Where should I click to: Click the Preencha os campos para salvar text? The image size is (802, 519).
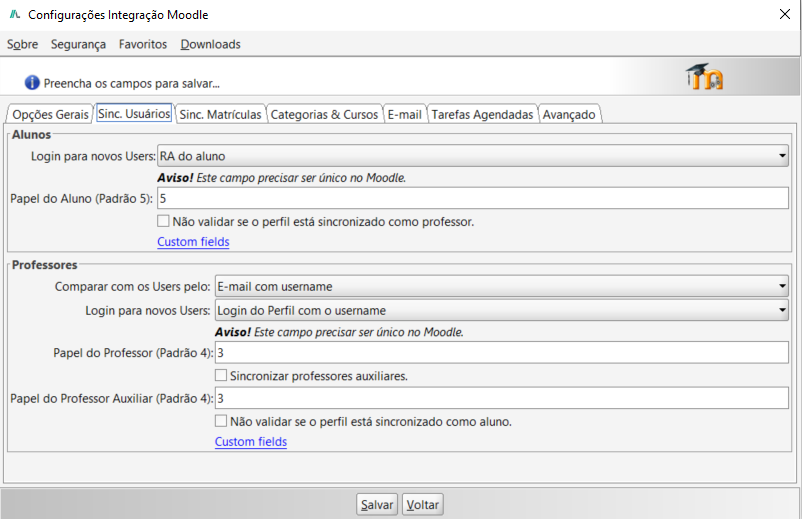pyautogui.click(x=131, y=83)
